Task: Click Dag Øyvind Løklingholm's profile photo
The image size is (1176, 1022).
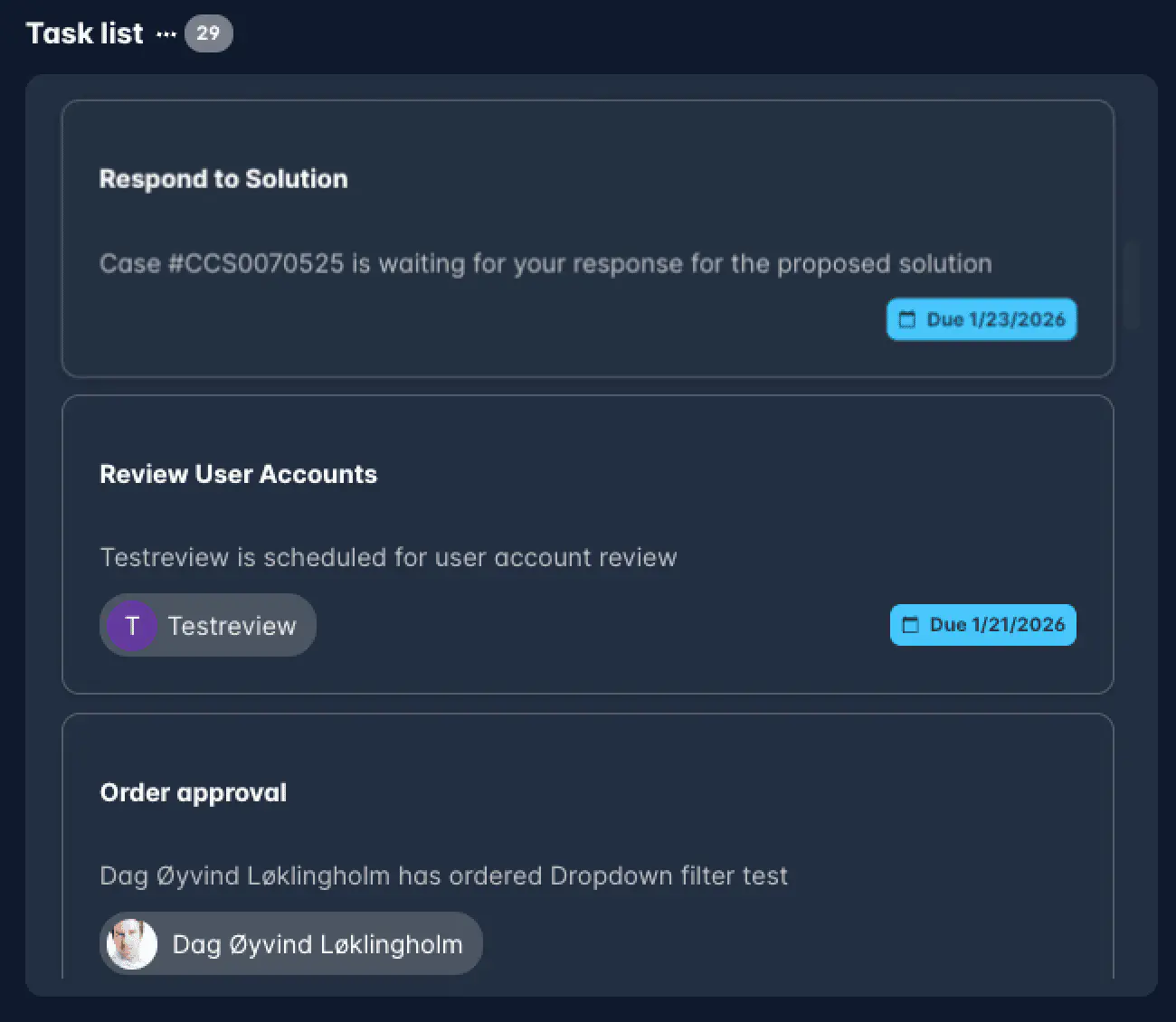Action: click(132, 943)
